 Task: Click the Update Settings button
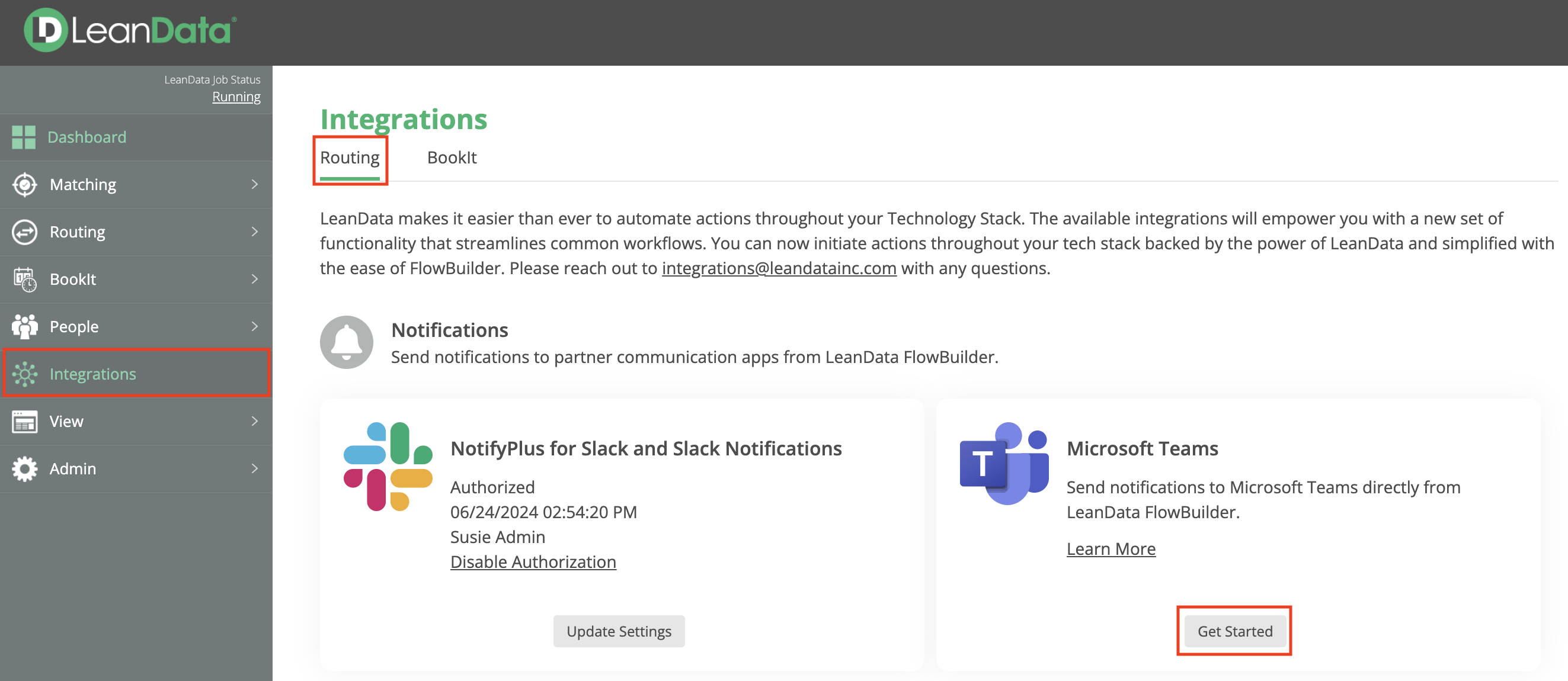tap(619, 631)
